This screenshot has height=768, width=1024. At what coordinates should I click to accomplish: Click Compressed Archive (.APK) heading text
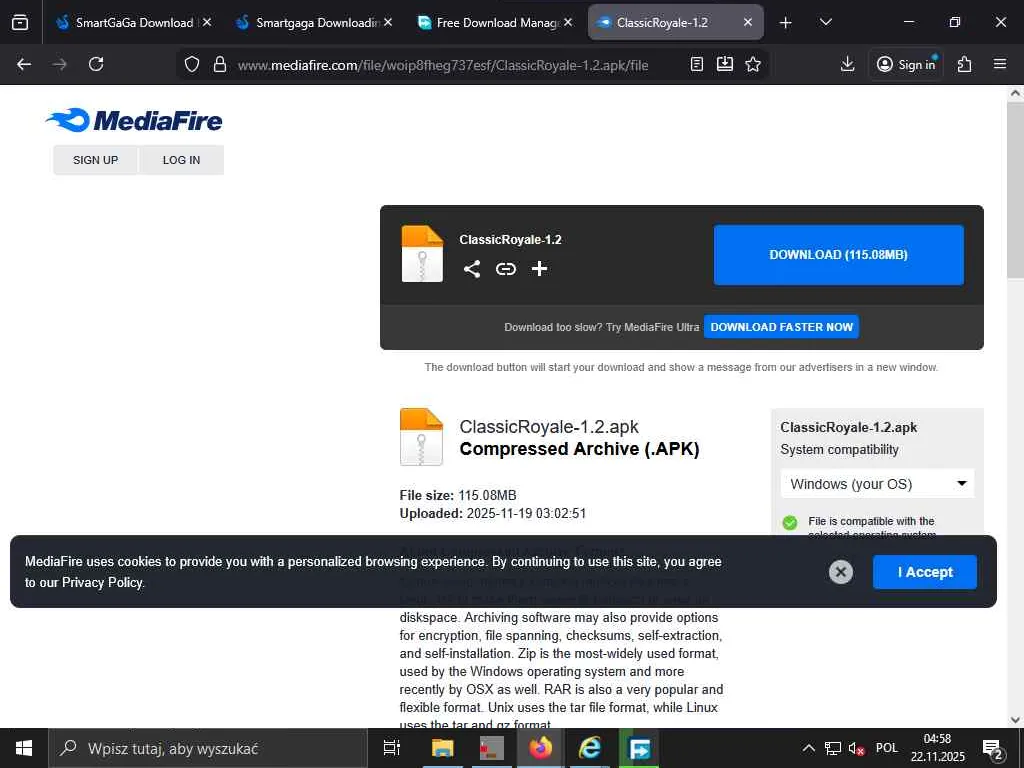579,449
